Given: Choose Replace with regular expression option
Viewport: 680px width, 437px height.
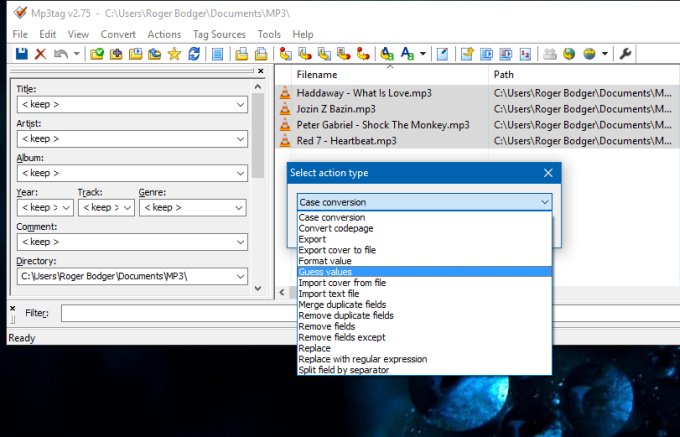Looking at the screenshot, I should point(363,359).
